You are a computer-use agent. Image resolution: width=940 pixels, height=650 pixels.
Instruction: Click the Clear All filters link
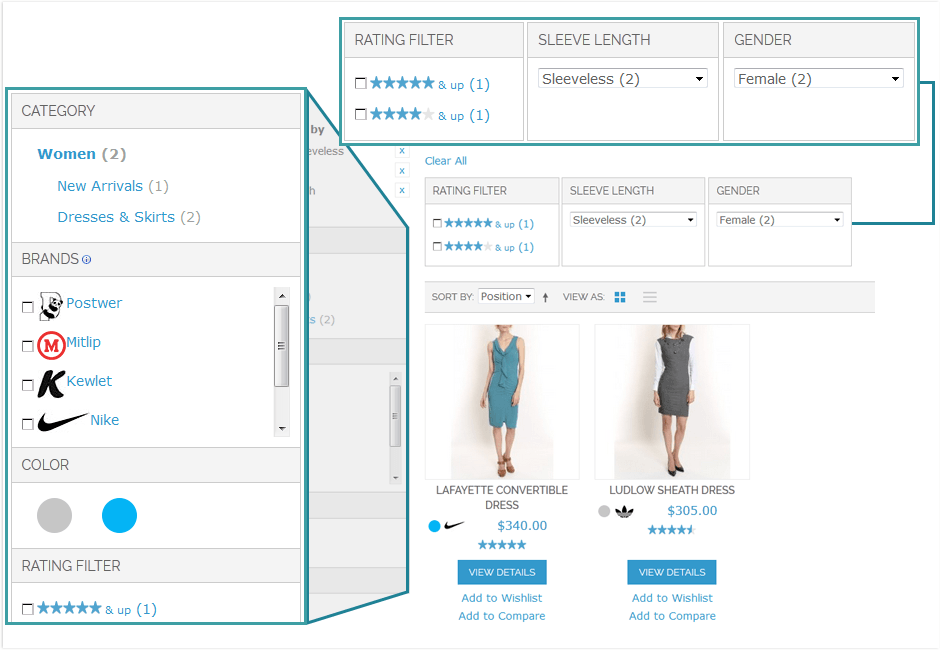click(x=445, y=160)
